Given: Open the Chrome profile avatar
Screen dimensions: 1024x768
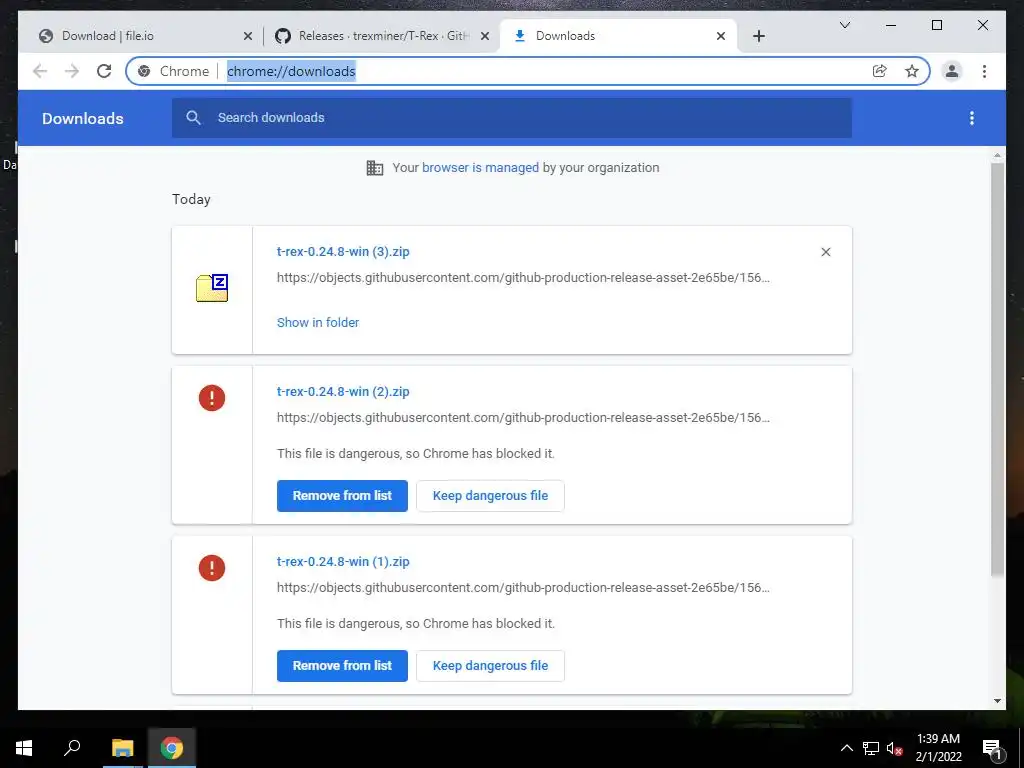Looking at the screenshot, I should (x=952, y=71).
